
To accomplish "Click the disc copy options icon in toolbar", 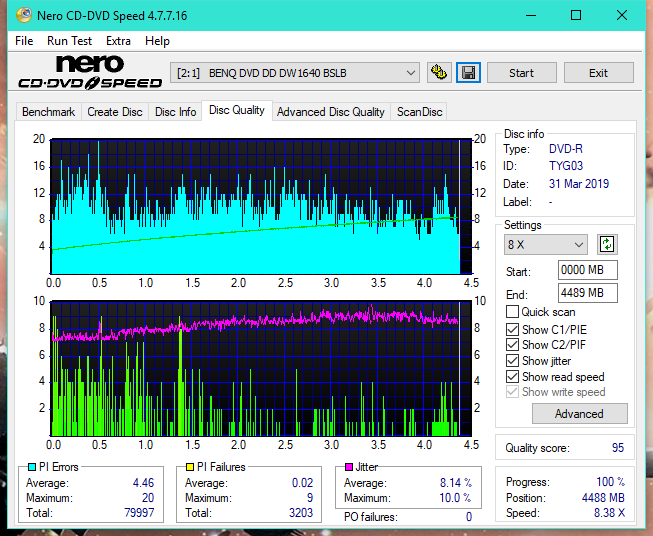I will pyautogui.click(x=438, y=73).
